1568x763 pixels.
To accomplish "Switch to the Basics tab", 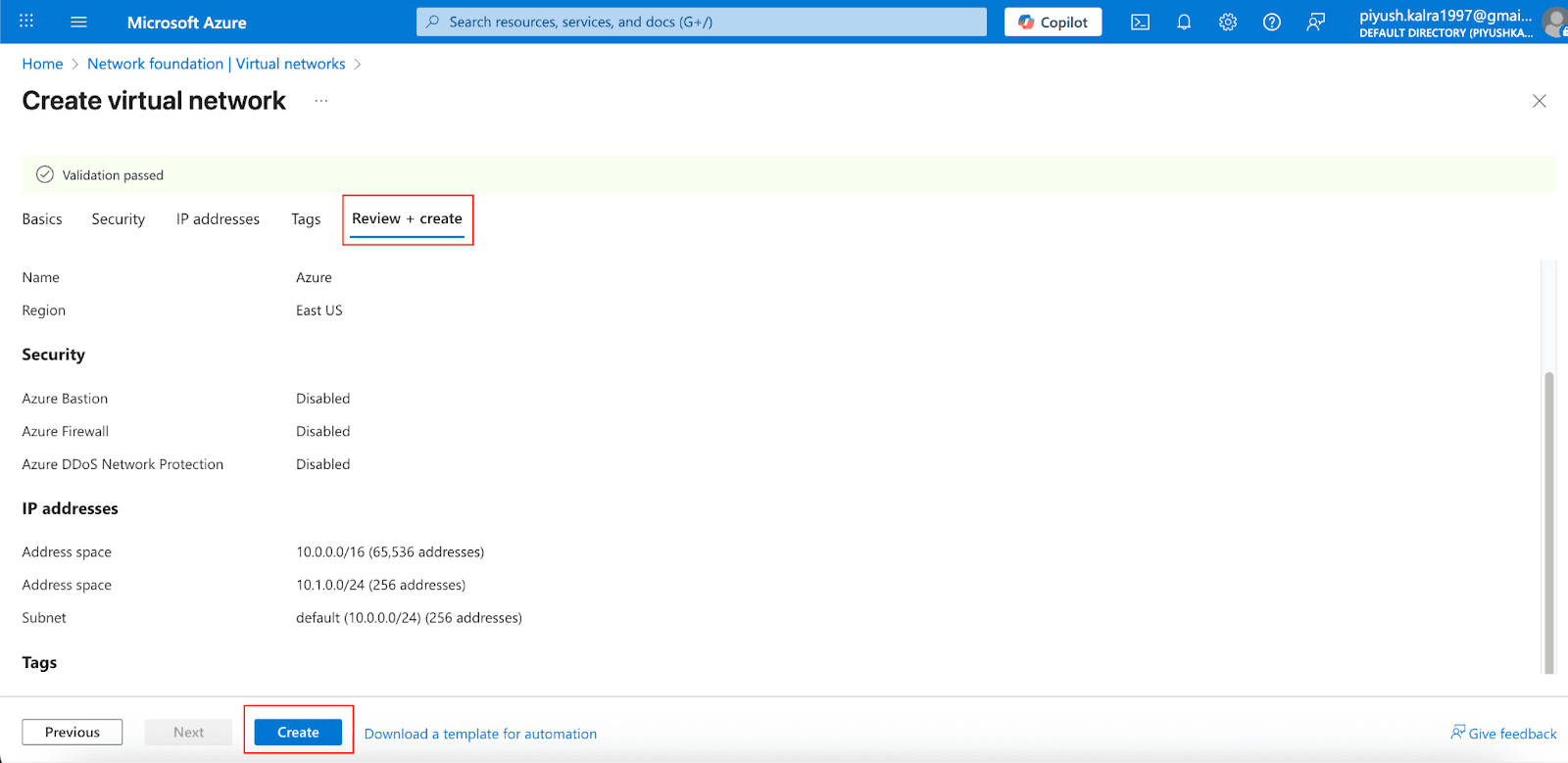I will 42,219.
